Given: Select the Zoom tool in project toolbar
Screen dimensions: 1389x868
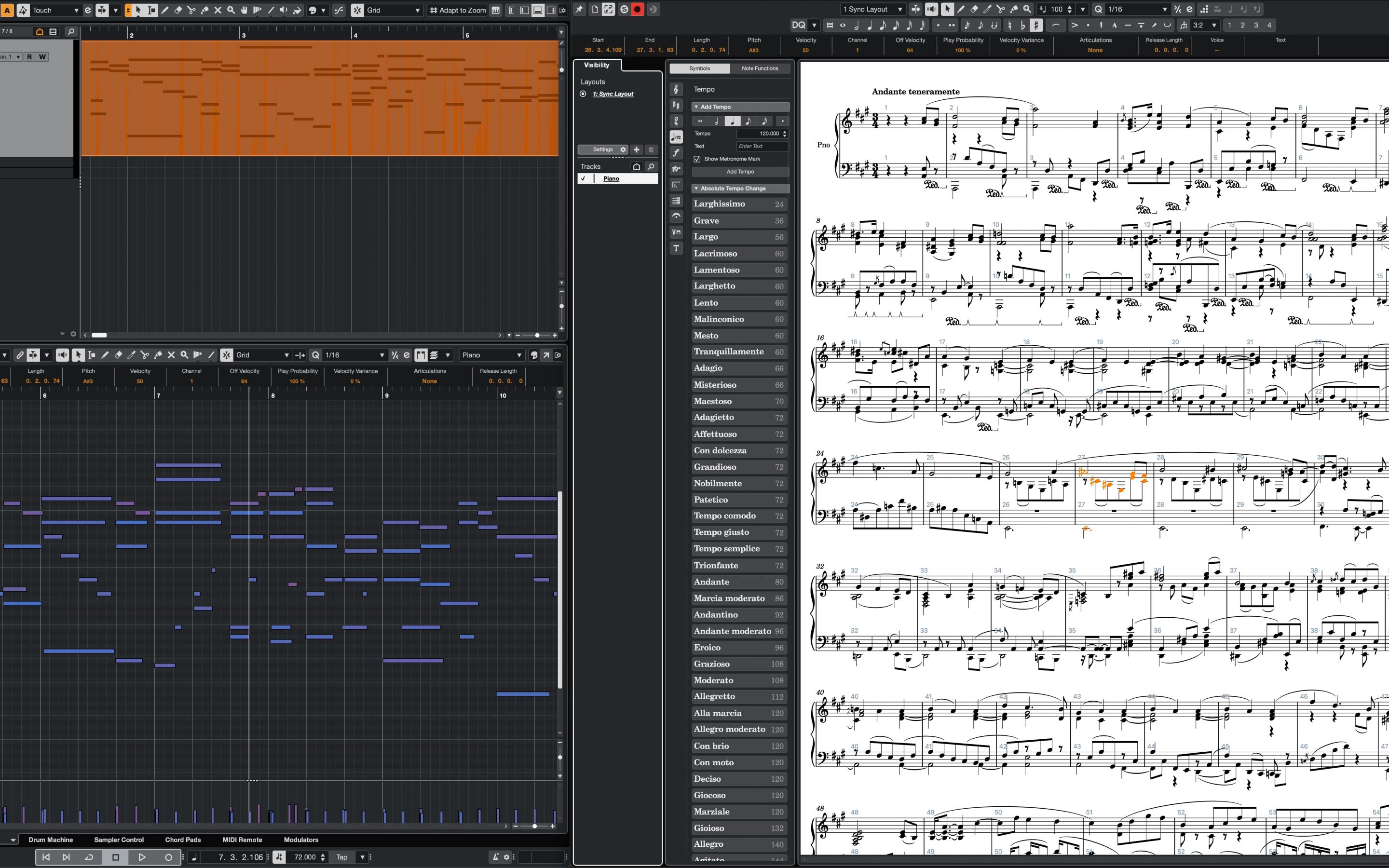Looking at the screenshot, I should coord(231,10).
